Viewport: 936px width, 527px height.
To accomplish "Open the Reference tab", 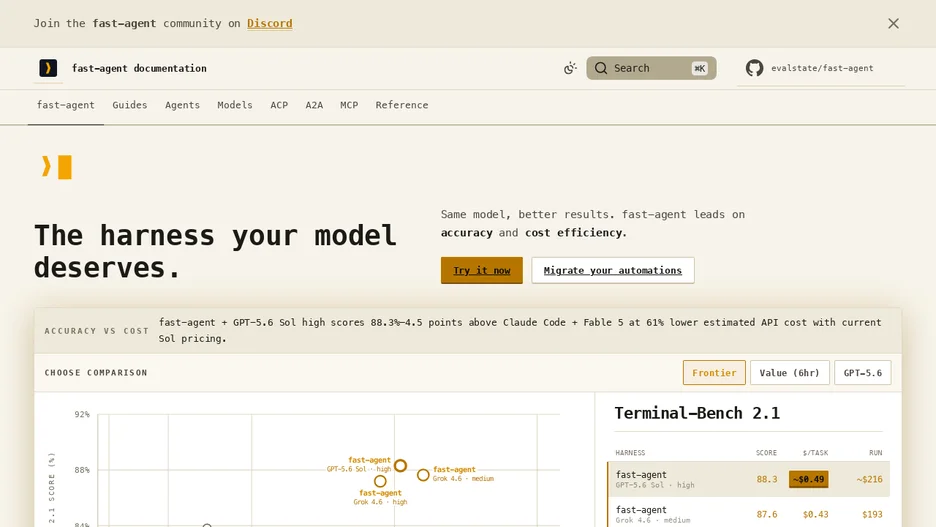I will [x=402, y=105].
